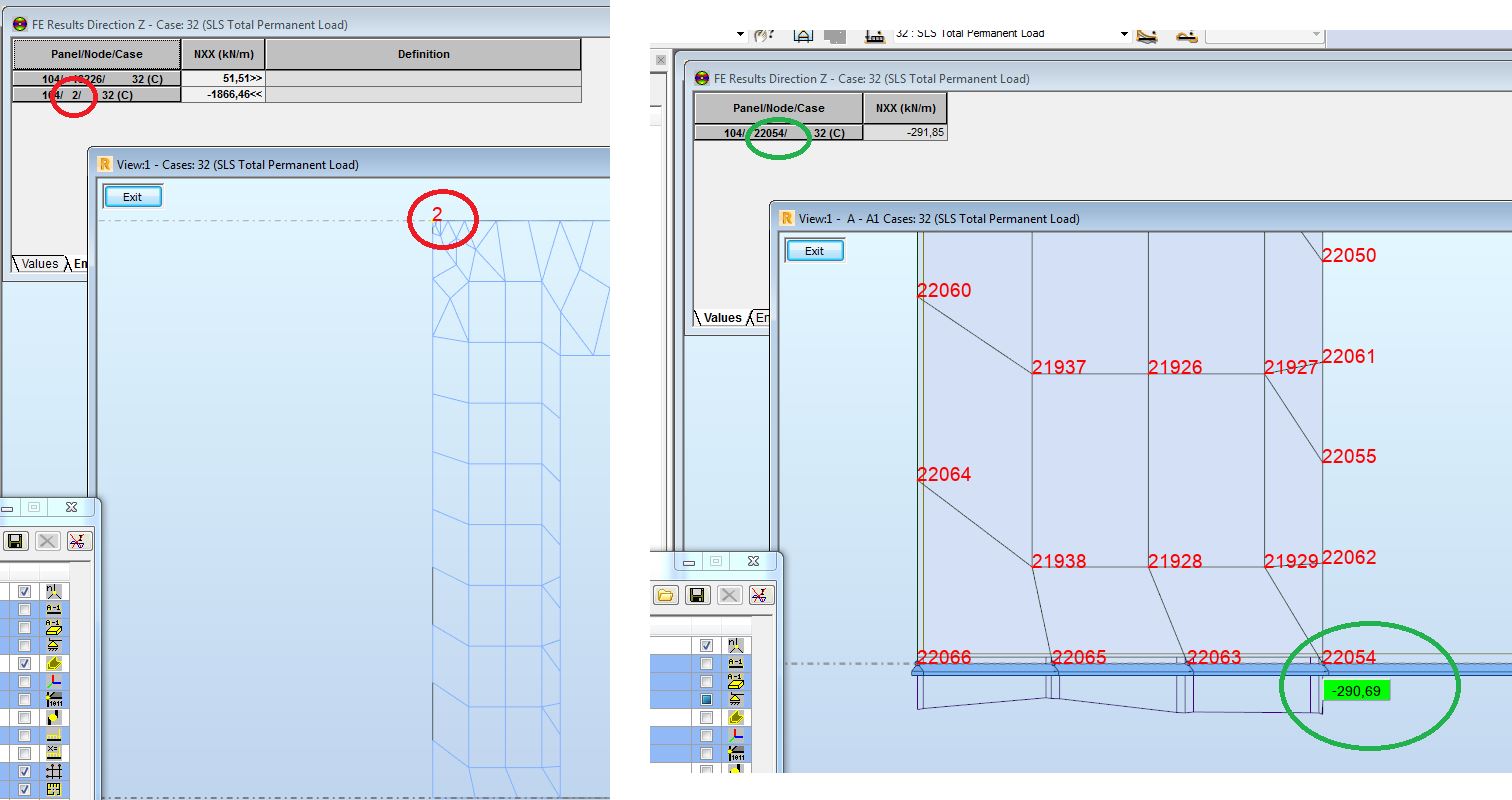Image resolution: width=1512 pixels, height=800 pixels.
Task: Open the SLS Total Permanent Load case dropdown
Action: click(x=1125, y=32)
